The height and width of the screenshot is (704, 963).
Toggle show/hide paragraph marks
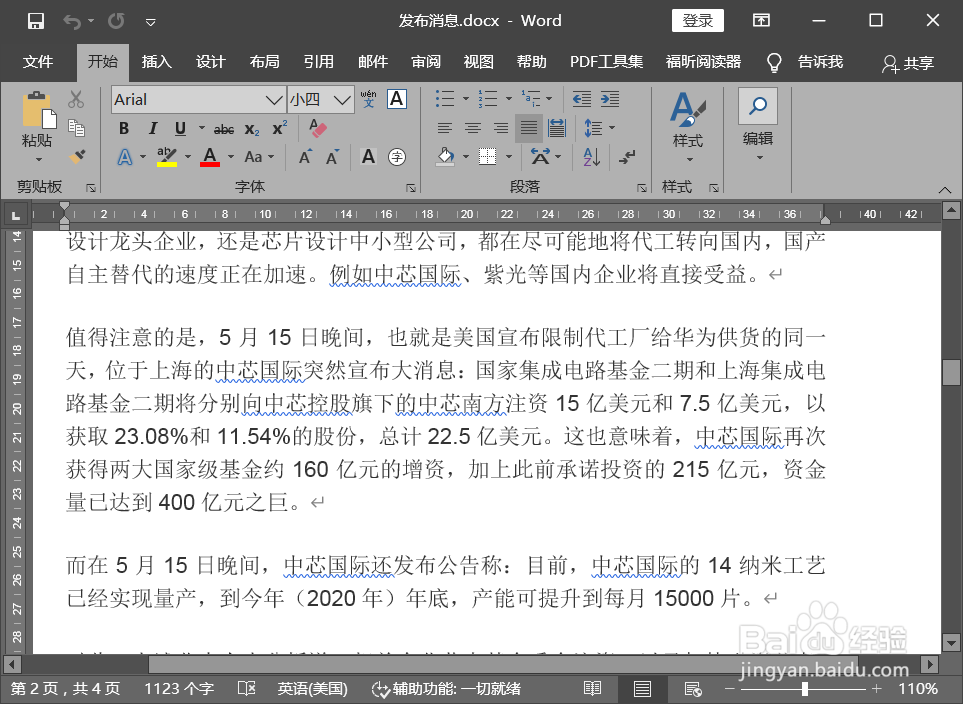click(627, 157)
